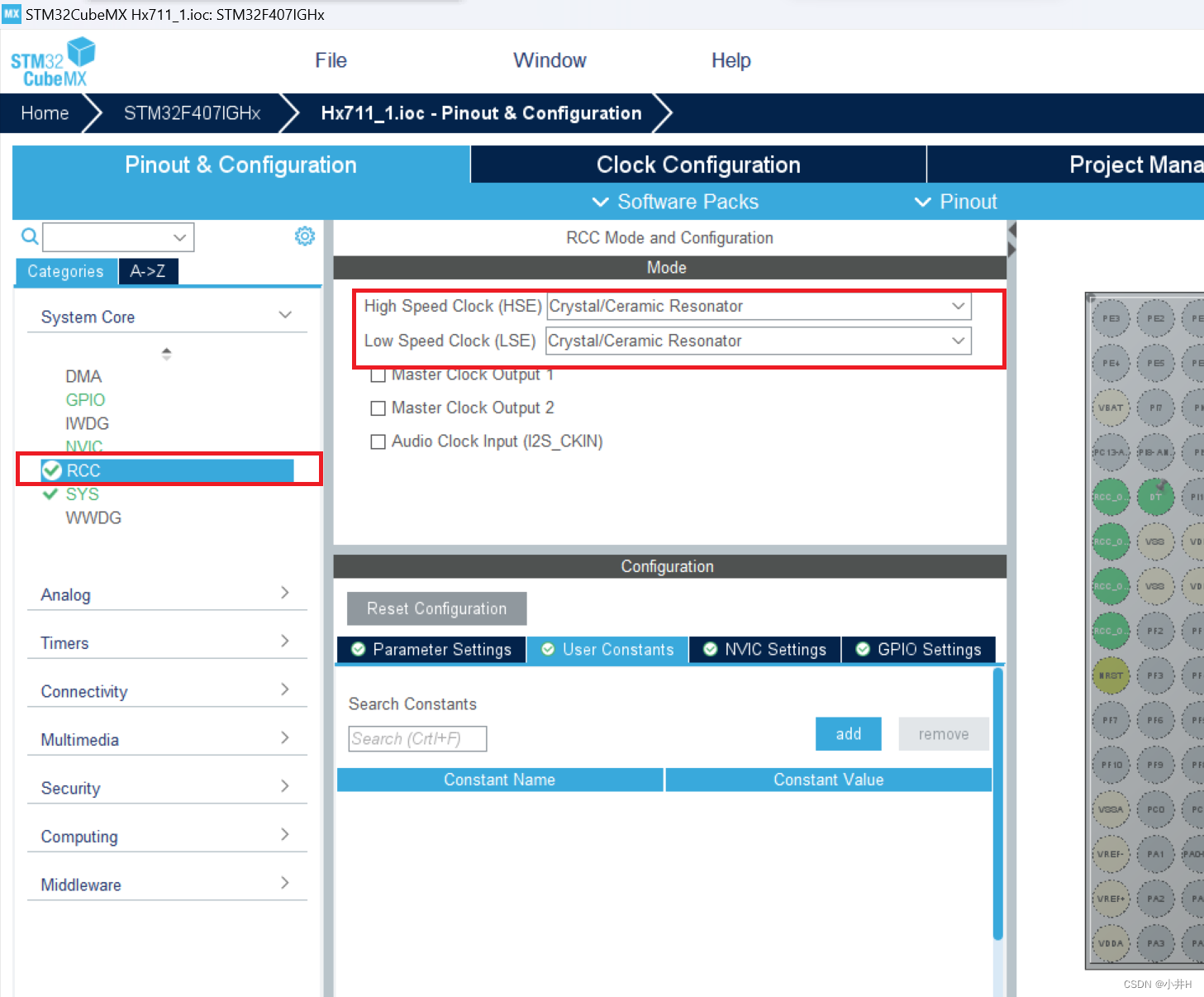Open the Window menu
The image size is (1204, 997).
tap(550, 60)
